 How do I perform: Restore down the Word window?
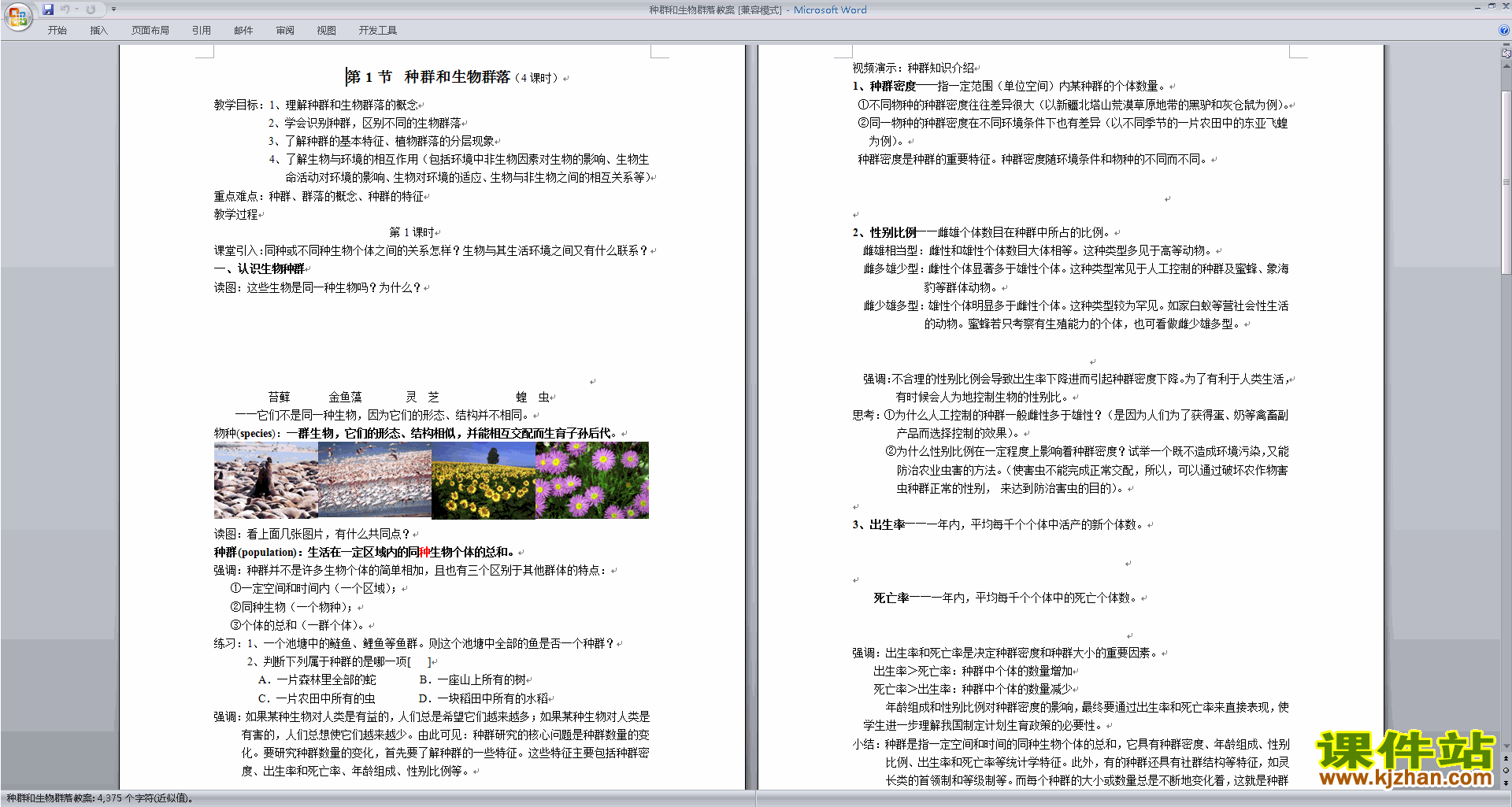tap(1492, 6)
